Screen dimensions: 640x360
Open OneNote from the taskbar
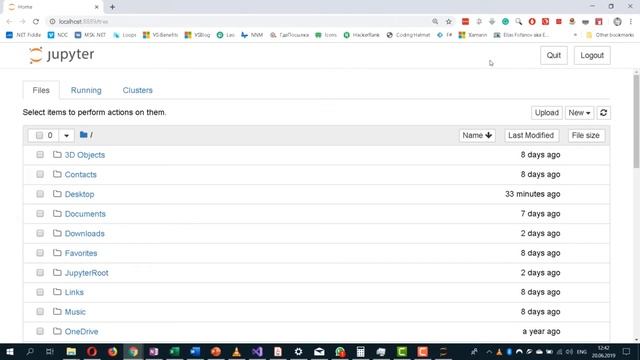pyautogui.click(x=154, y=351)
